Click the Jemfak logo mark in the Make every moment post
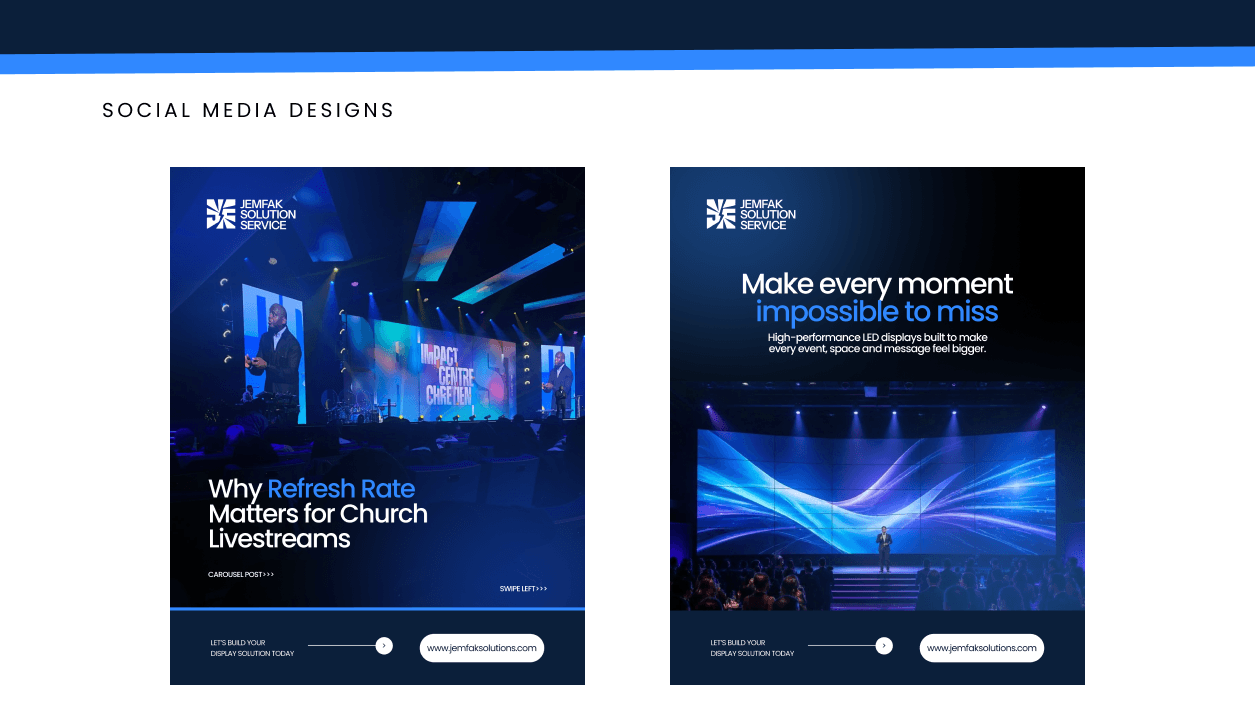1255x706 pixels. point(721,214)
